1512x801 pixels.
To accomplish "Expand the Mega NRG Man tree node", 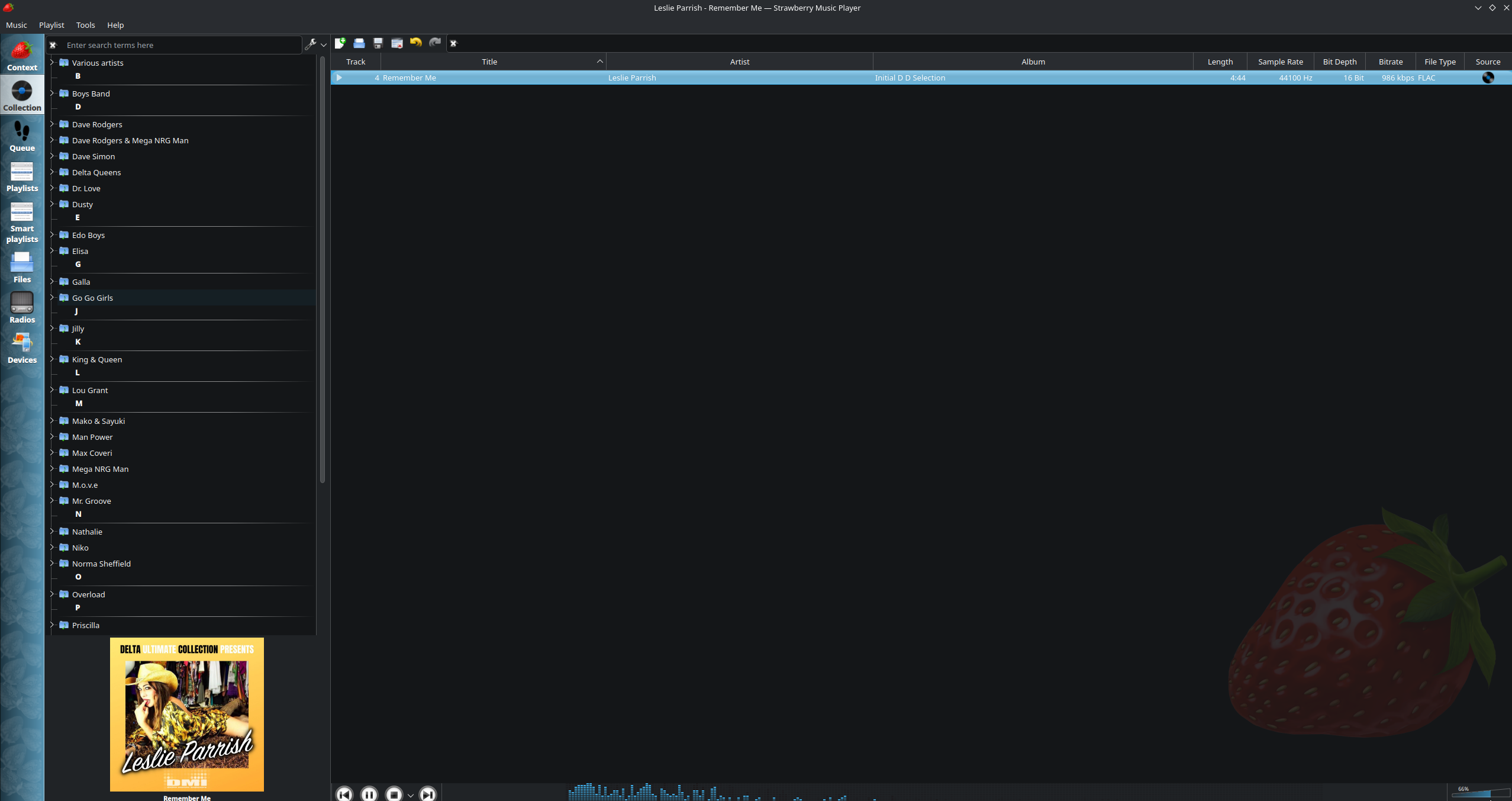I will point(52,469).
